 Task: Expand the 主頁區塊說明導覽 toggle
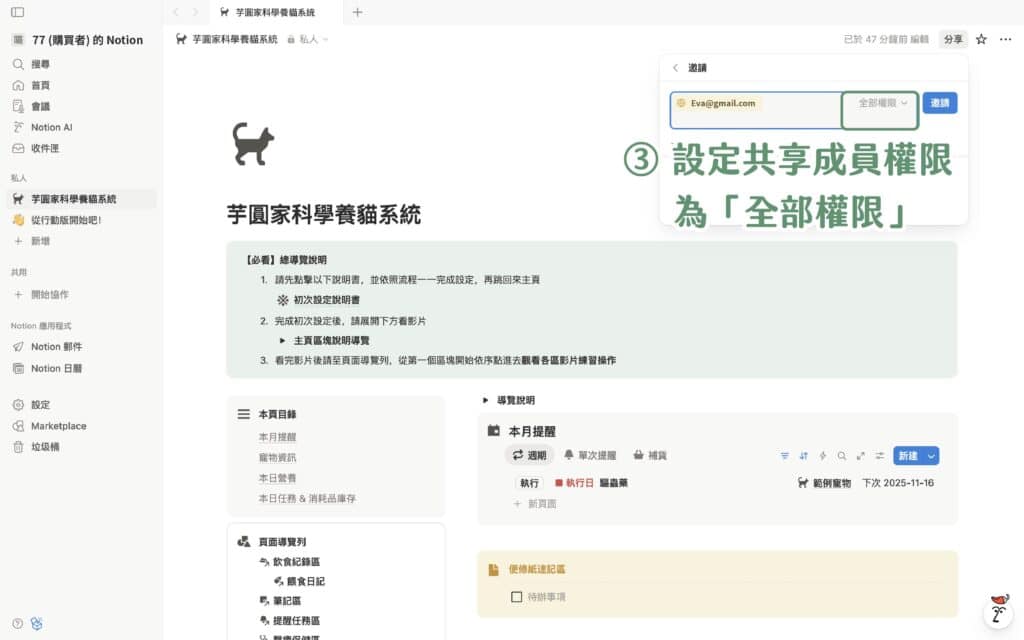pos(282,340)
